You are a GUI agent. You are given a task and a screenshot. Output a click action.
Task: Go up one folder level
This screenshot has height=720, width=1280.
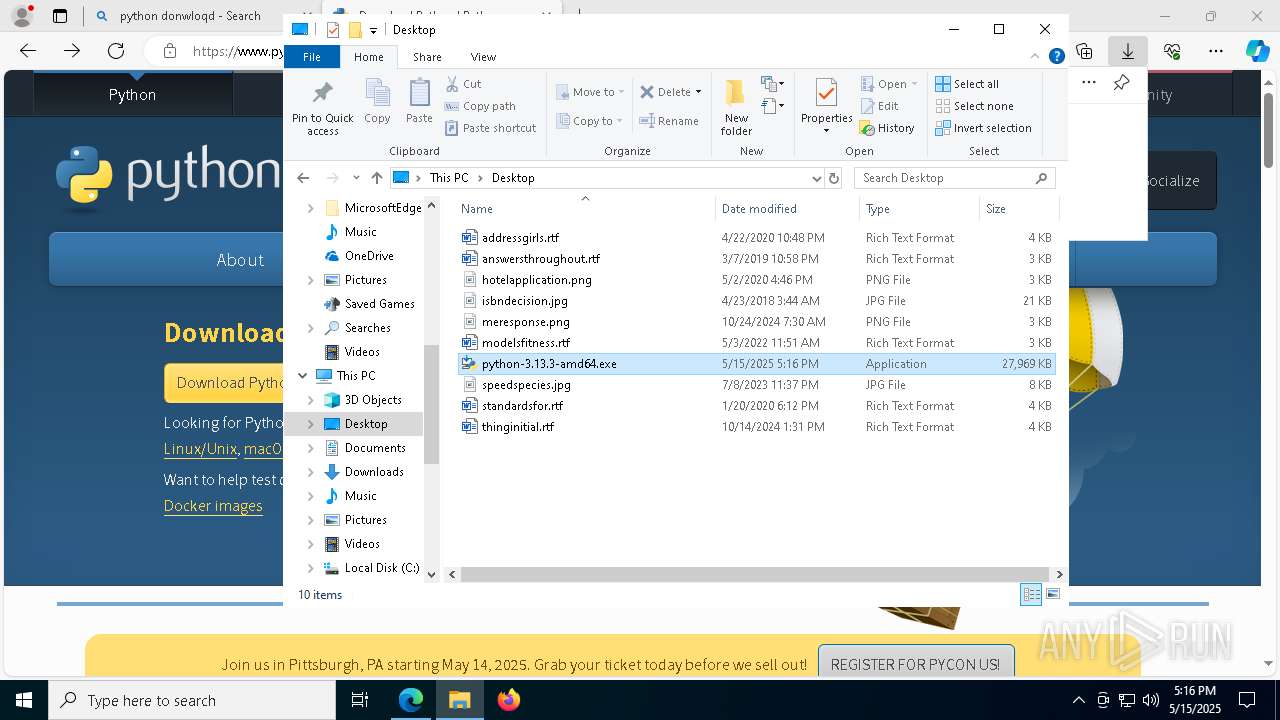pos(376,178)
